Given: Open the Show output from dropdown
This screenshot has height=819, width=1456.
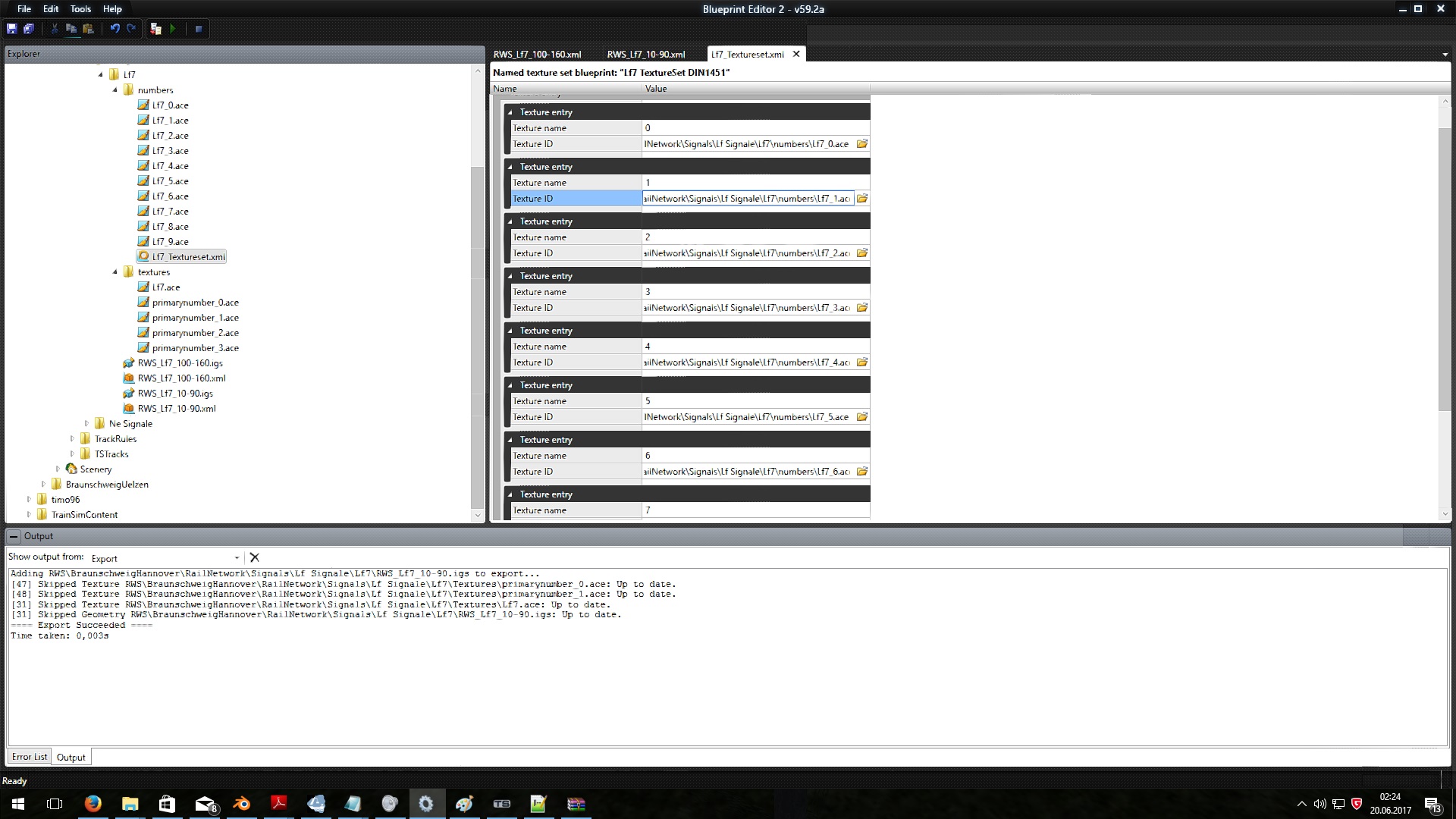Looking at the screenshot, I should [x=237, y=558].
